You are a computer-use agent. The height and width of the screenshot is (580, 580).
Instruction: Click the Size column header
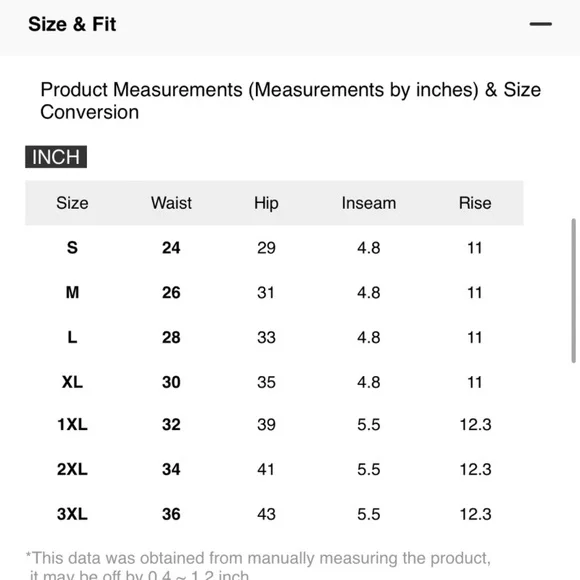click(72, 203)
